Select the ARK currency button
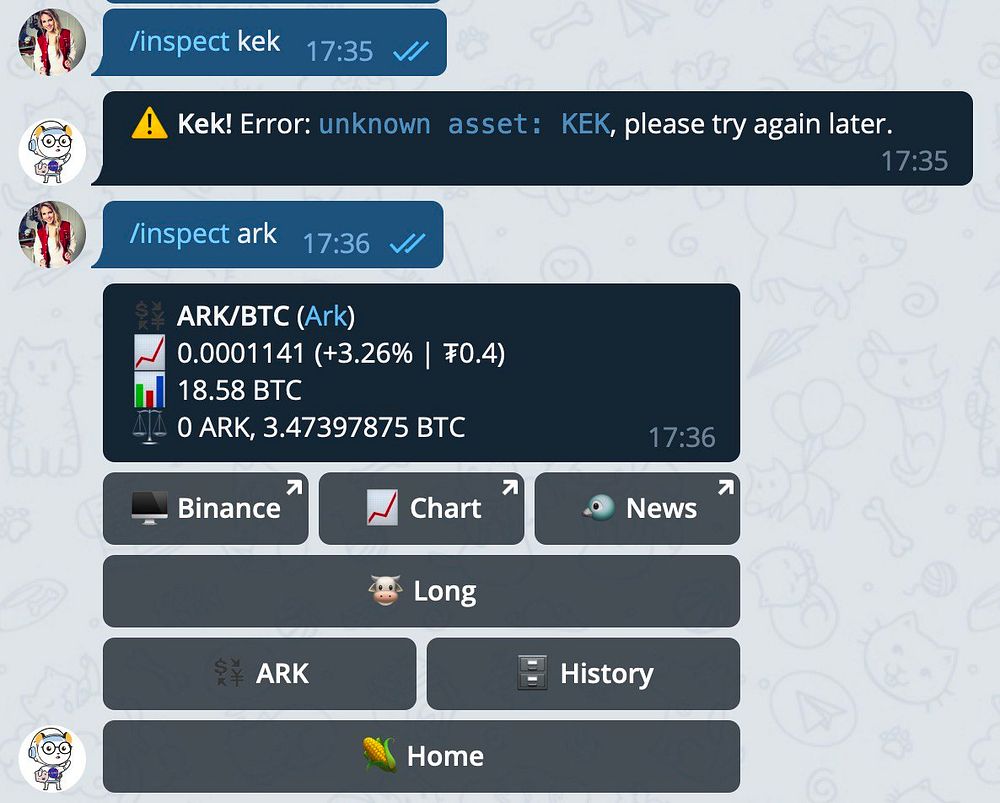Screen dimensions: 1000x803 [x=260, y=674]
